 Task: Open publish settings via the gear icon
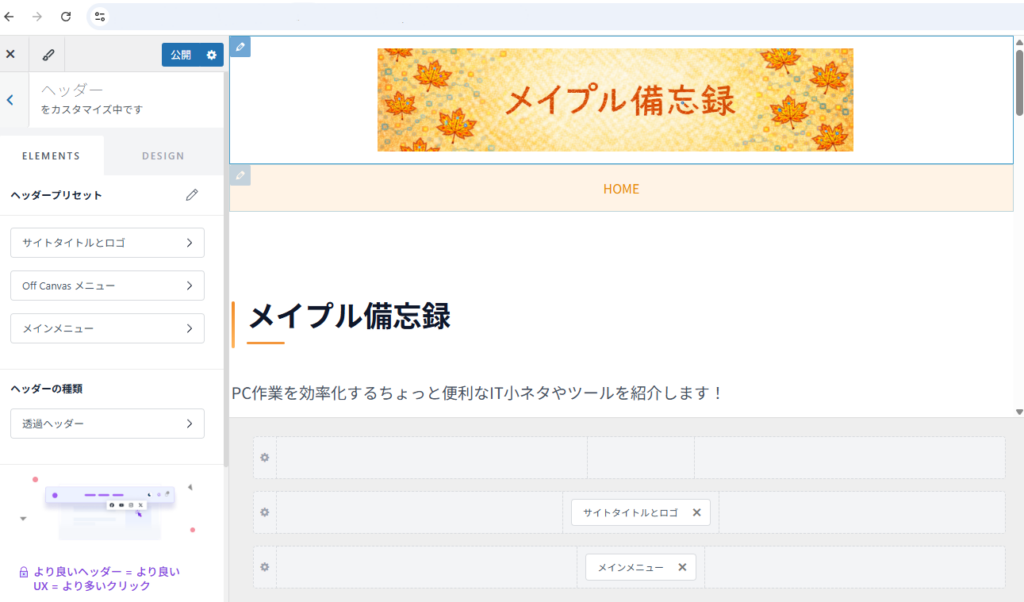coord(211,55)
